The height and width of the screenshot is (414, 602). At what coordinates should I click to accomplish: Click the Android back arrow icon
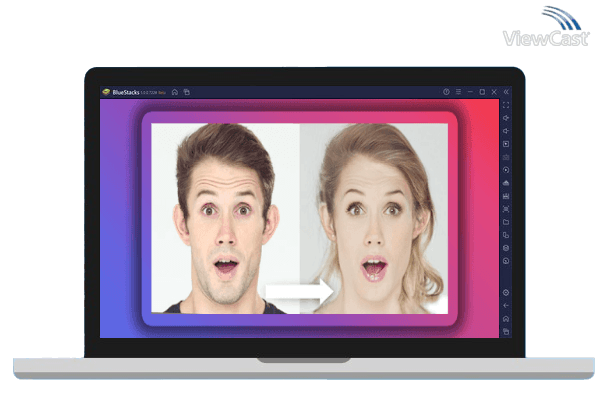tap(506, 306)
